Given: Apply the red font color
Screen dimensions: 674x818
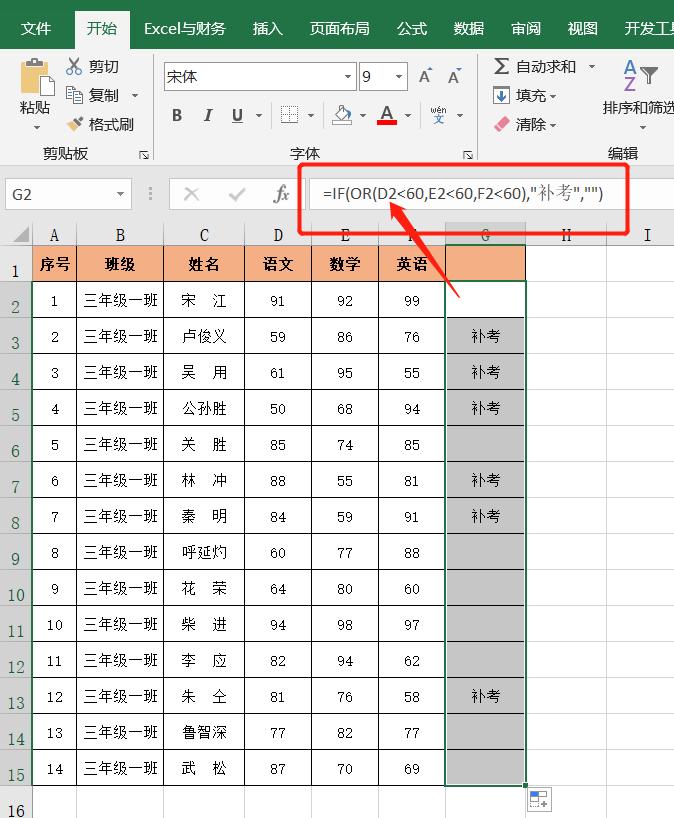Looking at the screenshot, I should tap(387, 115).
